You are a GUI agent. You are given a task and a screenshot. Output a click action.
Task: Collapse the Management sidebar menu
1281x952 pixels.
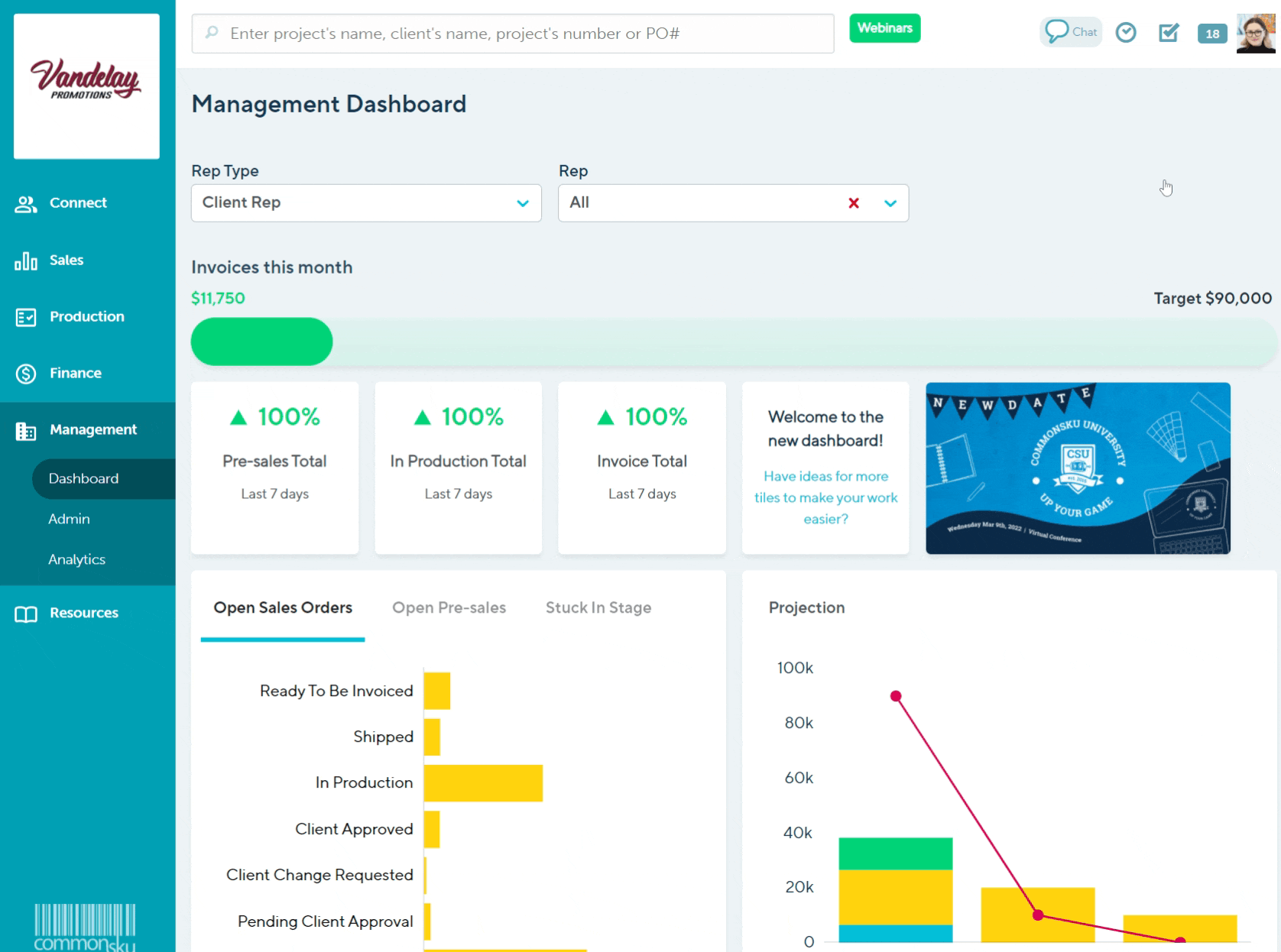pos(92,430)
